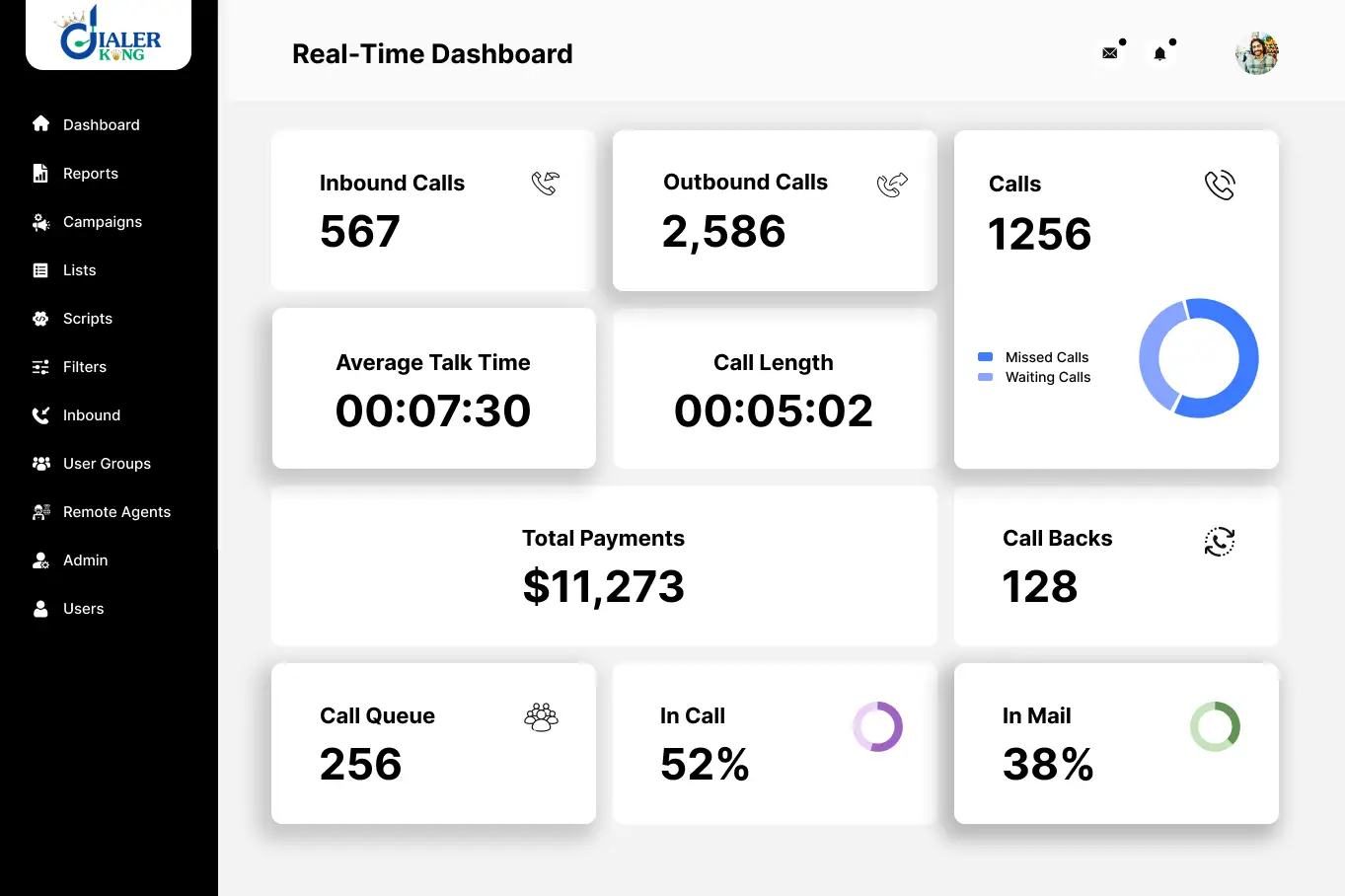Toggle the Waiting Calls legend entry

[x=1034, y=377]
